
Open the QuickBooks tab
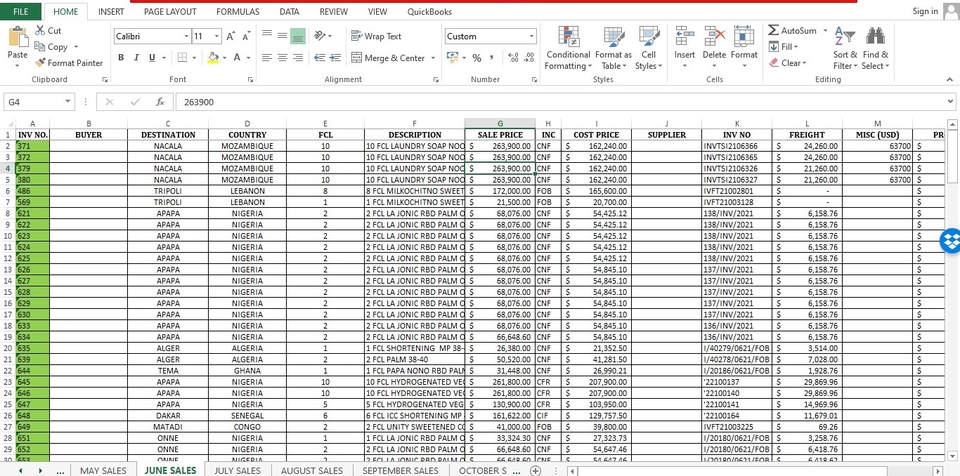[429, 11]
